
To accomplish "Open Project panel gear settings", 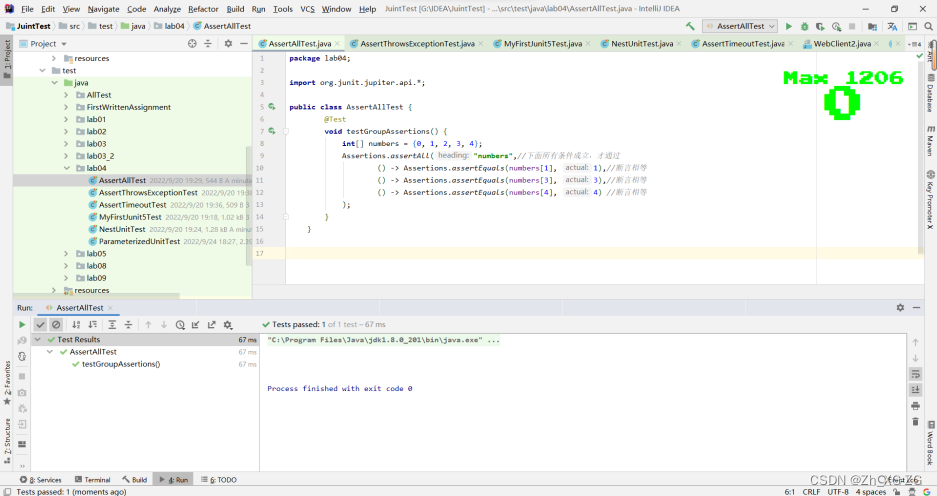I will pyautogui.click(x=228, y=44).
